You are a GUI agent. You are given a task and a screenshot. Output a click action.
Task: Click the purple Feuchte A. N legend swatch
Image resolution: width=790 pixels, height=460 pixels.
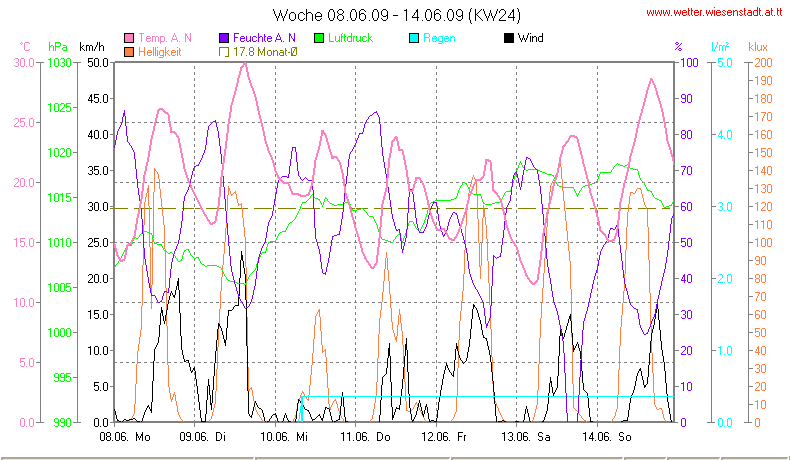pos(224,38)
